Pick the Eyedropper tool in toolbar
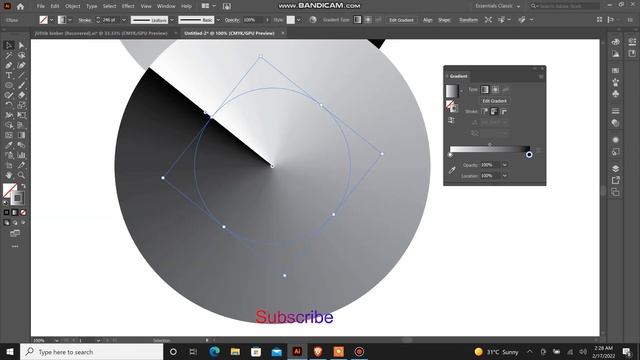Viewport: 640px width, 360px height. tap(9, 145)
